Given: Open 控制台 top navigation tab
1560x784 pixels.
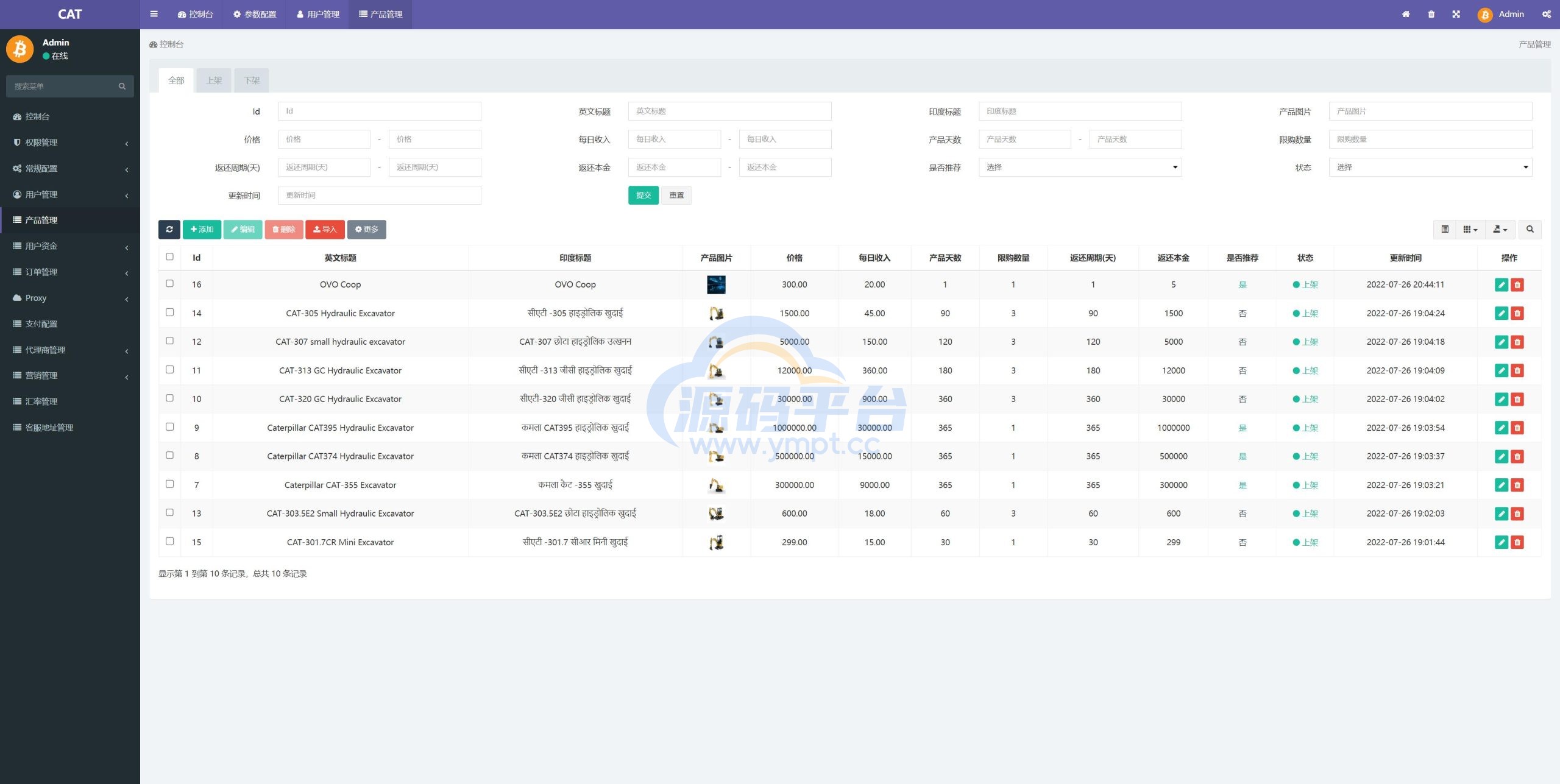Looking at the screenshot, I should click(x=195, y=14).
